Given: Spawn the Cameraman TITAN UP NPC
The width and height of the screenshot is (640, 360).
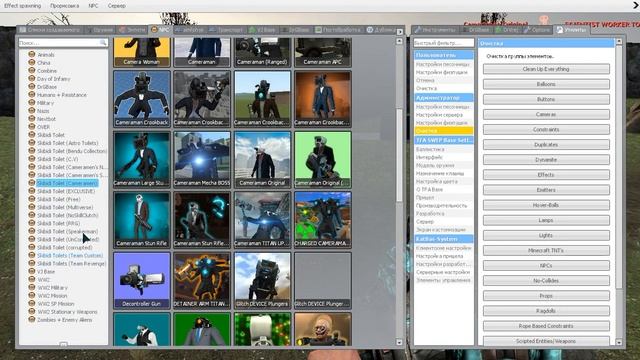Looking at the screenshot, I should click(262, 220).
